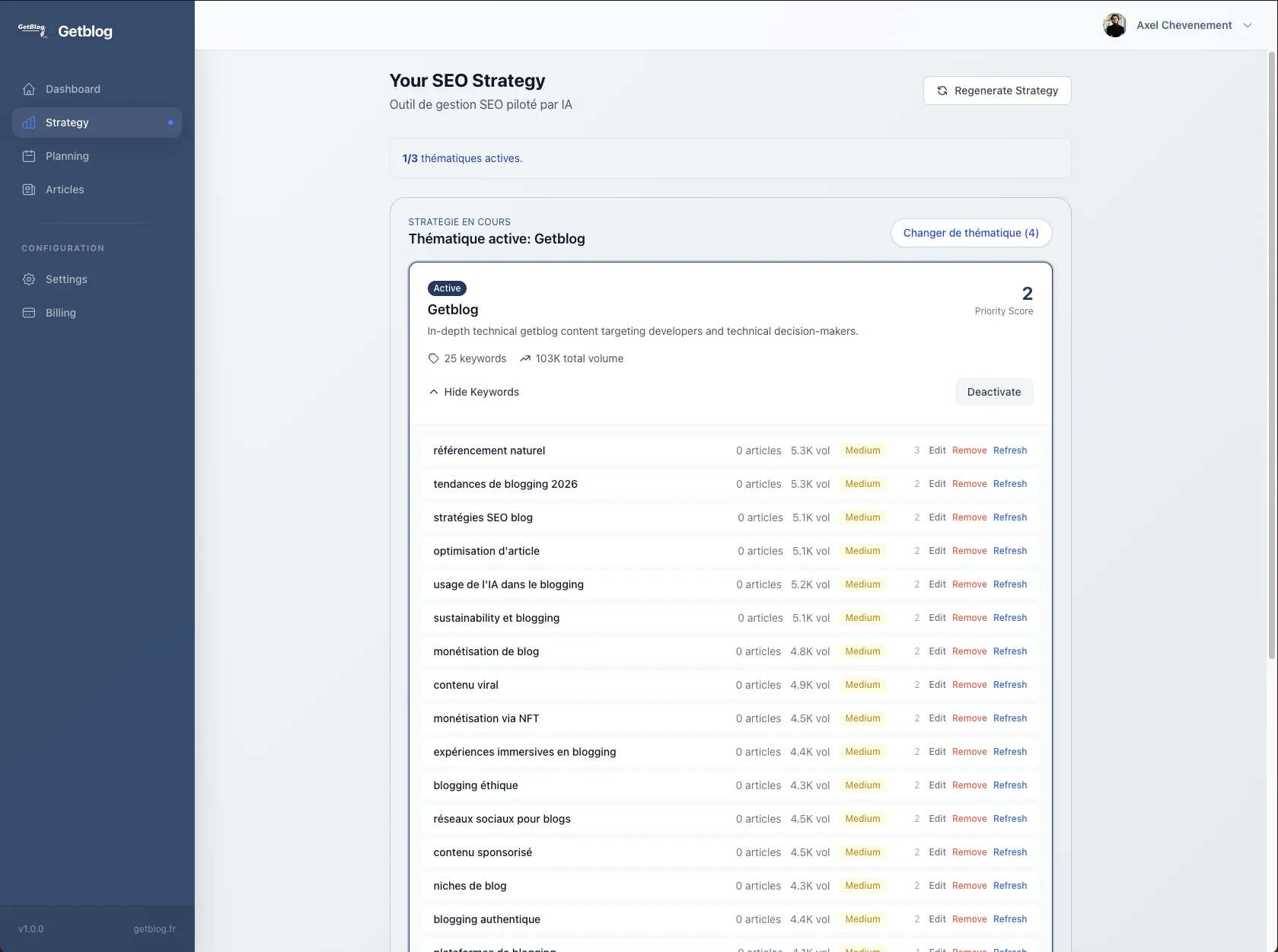Click the GetBlog logo at the top
This screenshot has width=1278, height=952.
(31, 30)
